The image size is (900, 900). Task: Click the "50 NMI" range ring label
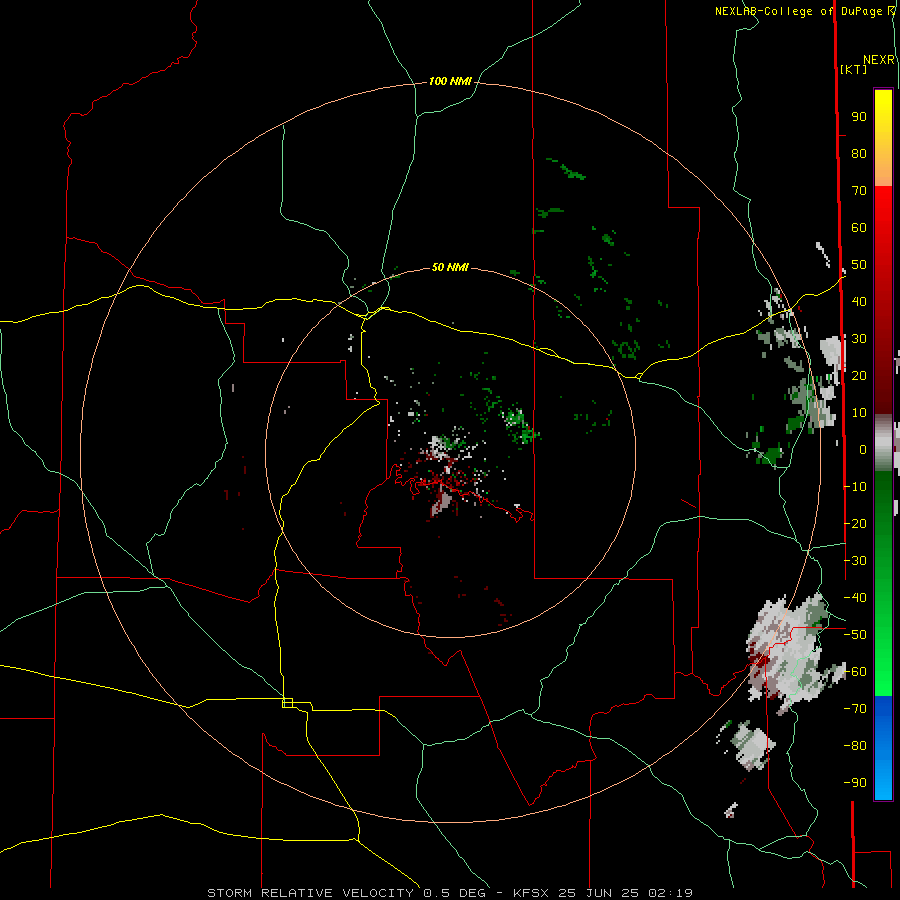[x=450, y=267]
